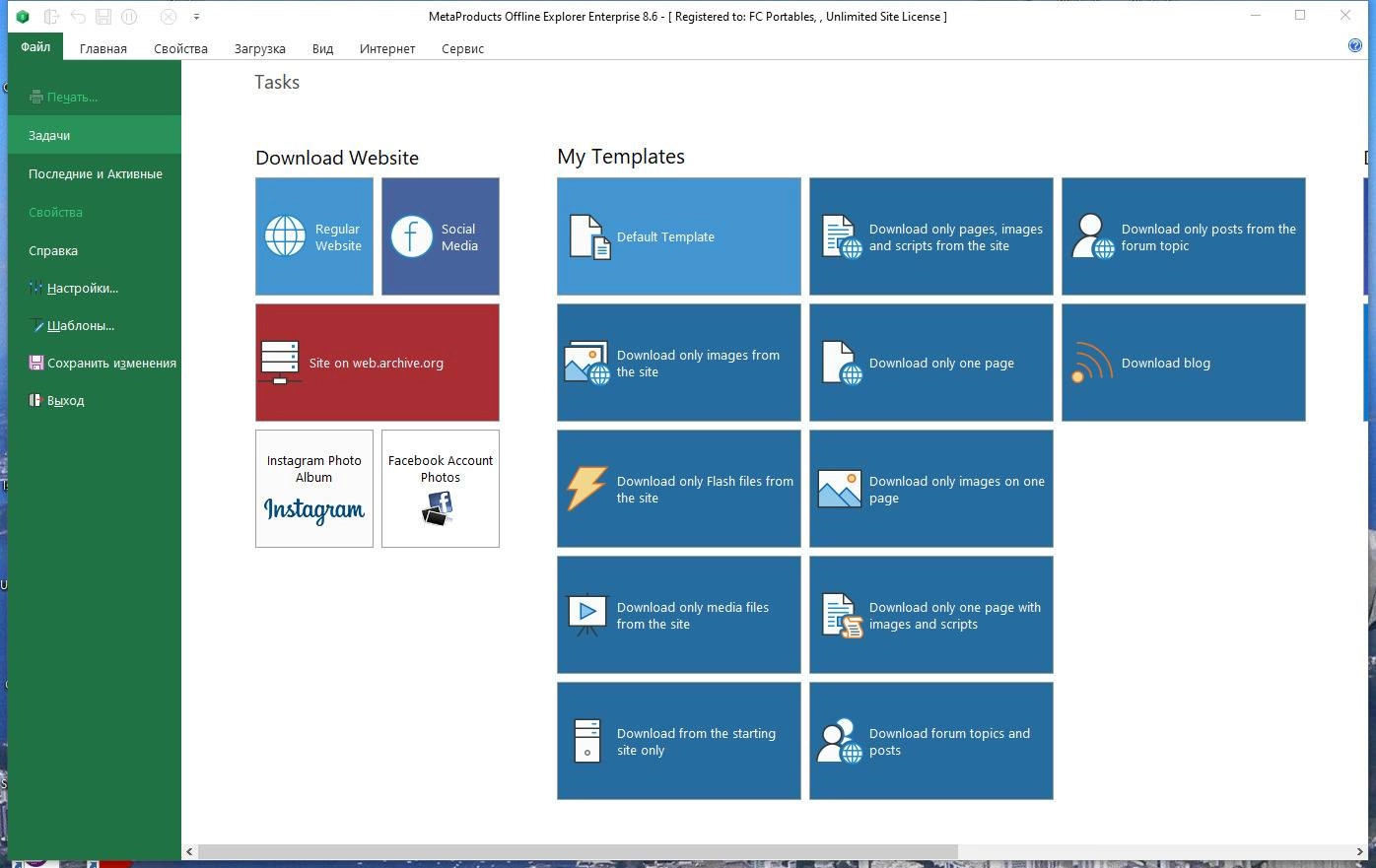The image size is (1376, 868).
Task: Open Настройки... in the sidebar
Action: pos(95,288)
